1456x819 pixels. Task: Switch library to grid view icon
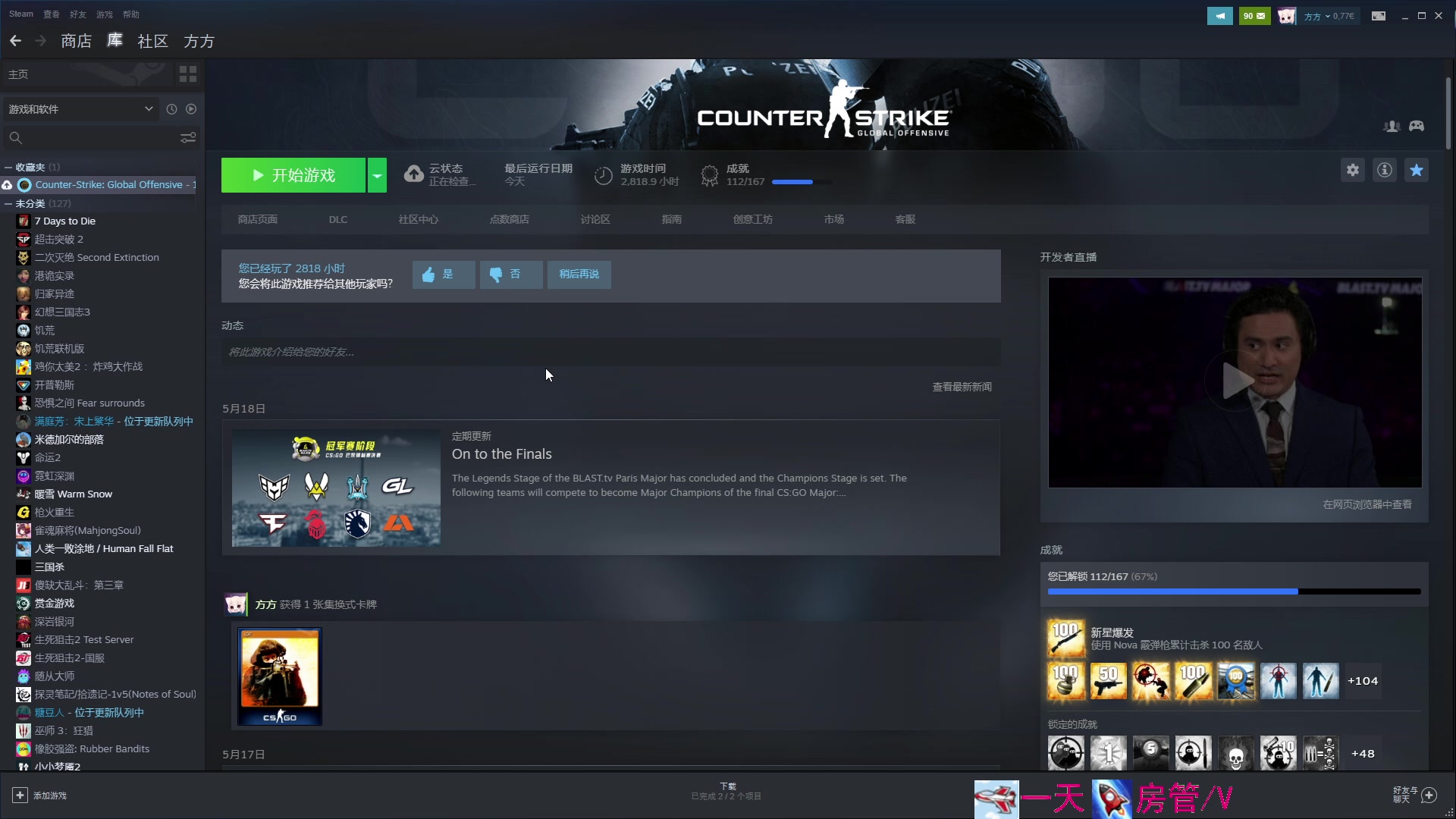click(188, 74)
